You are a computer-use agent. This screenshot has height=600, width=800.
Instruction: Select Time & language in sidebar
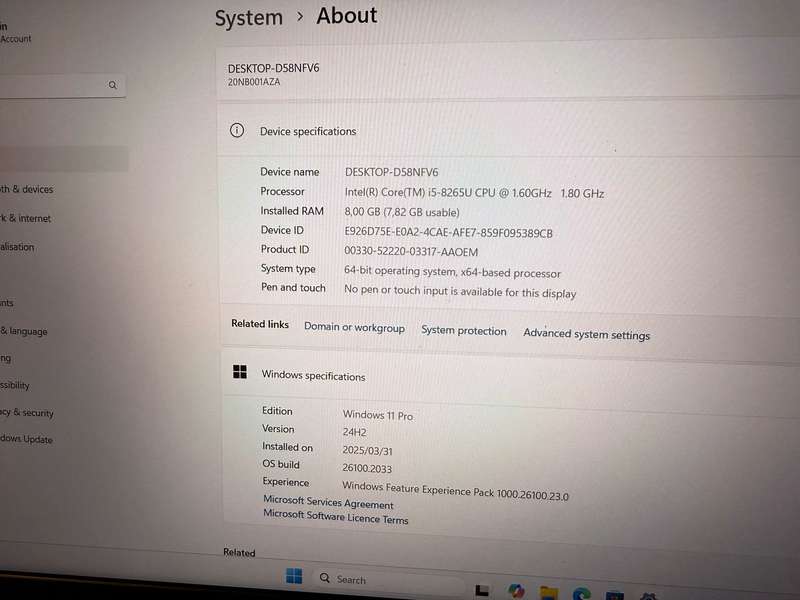point(23,331)
